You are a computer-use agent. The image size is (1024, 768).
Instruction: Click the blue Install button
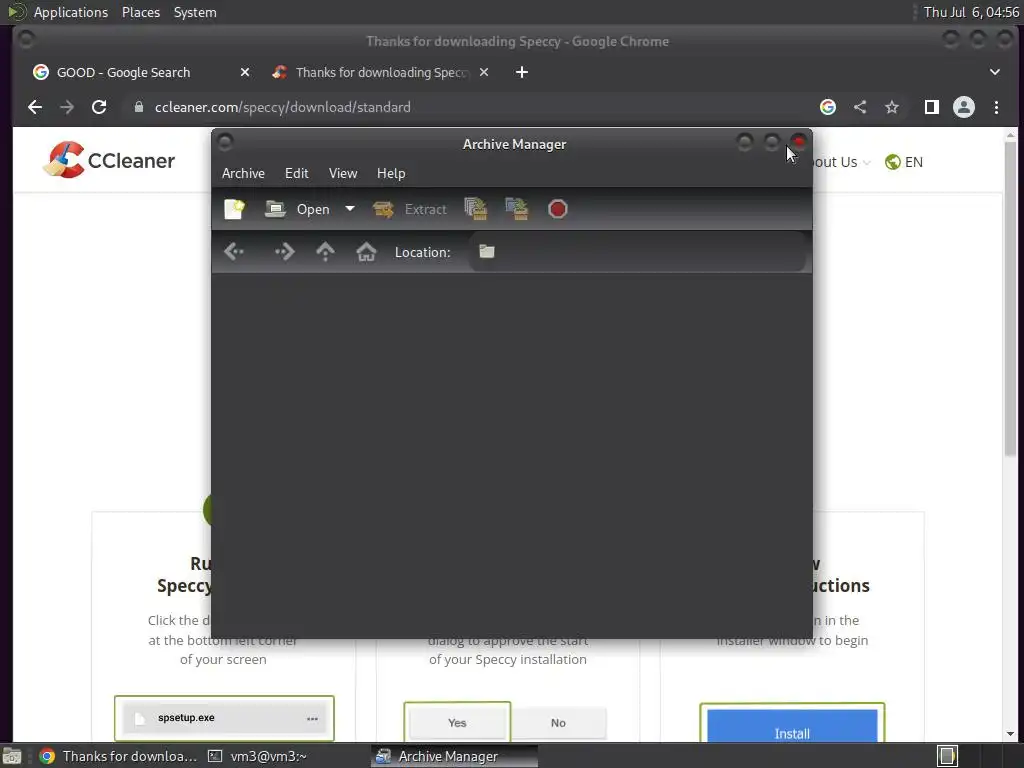(x=792, y=726)
